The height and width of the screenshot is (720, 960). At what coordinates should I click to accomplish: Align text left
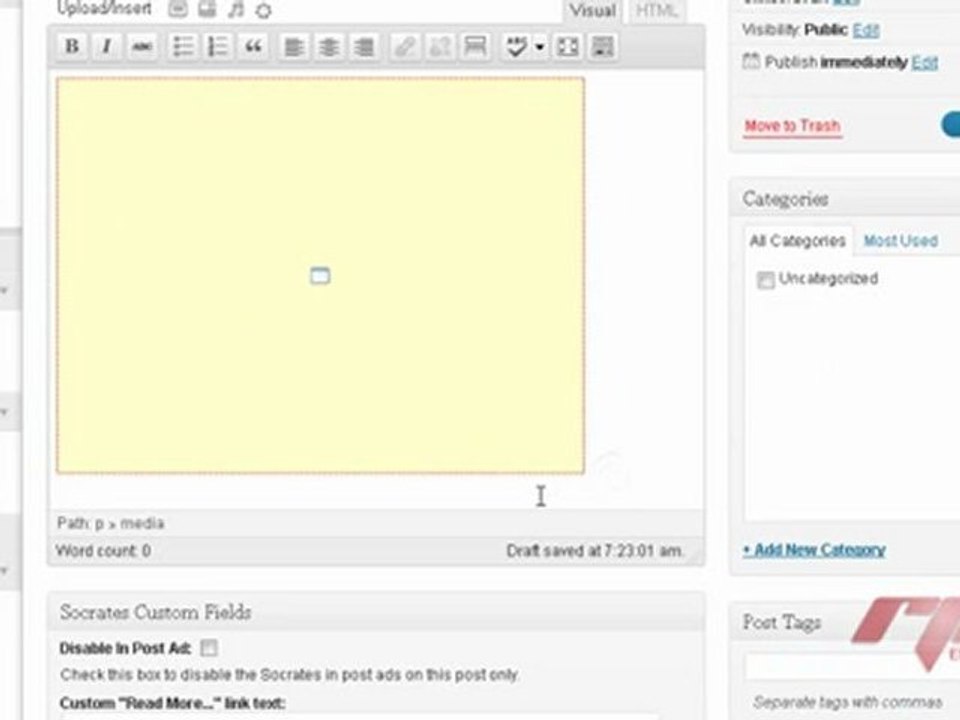[x=294, y=47]
